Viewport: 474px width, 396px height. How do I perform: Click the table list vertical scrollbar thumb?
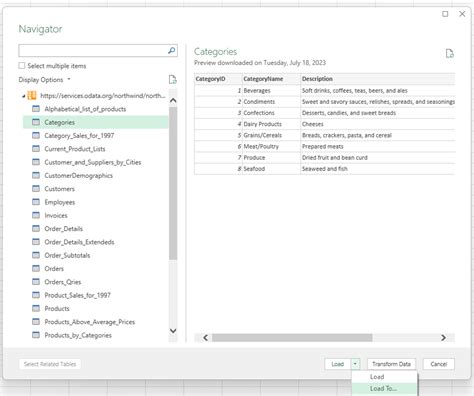click(173, 183)
